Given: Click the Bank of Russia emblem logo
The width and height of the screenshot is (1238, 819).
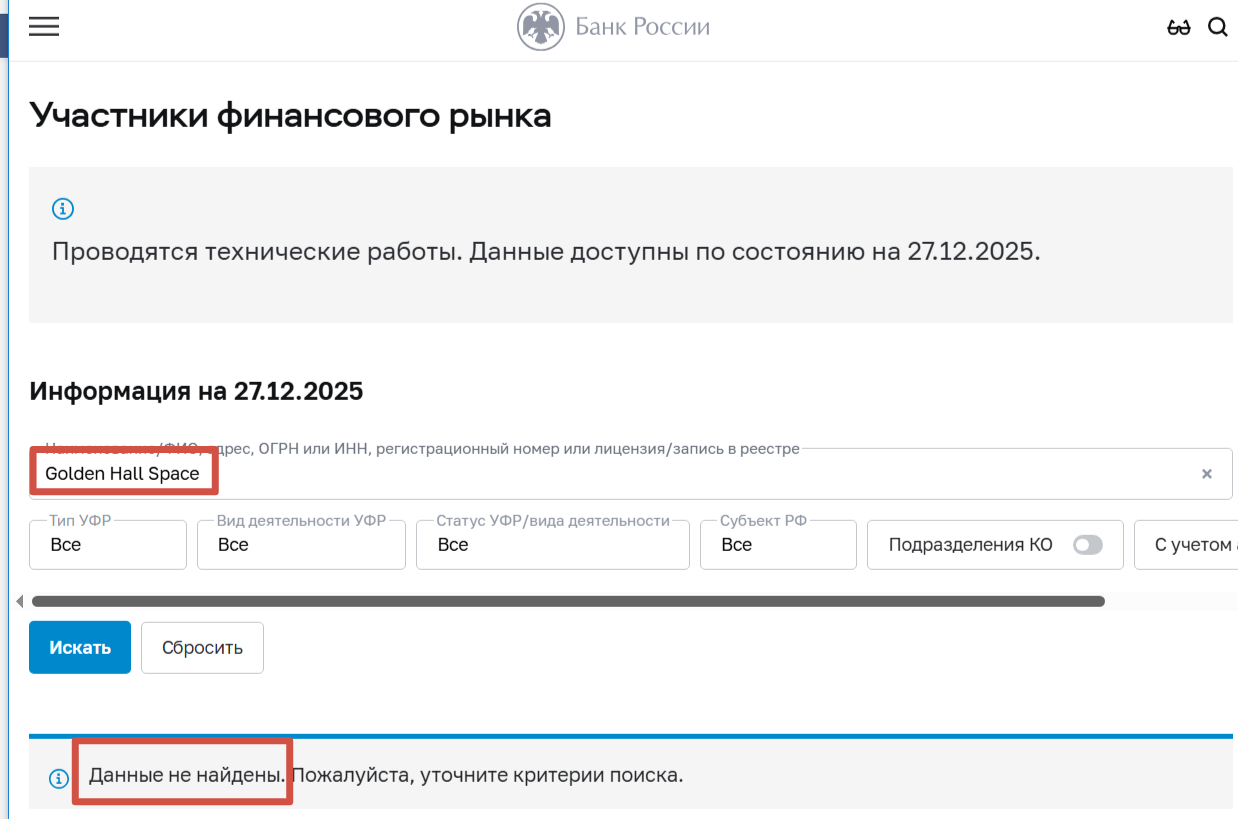Looking at the screenshot, I should click(x=540, y=27).
